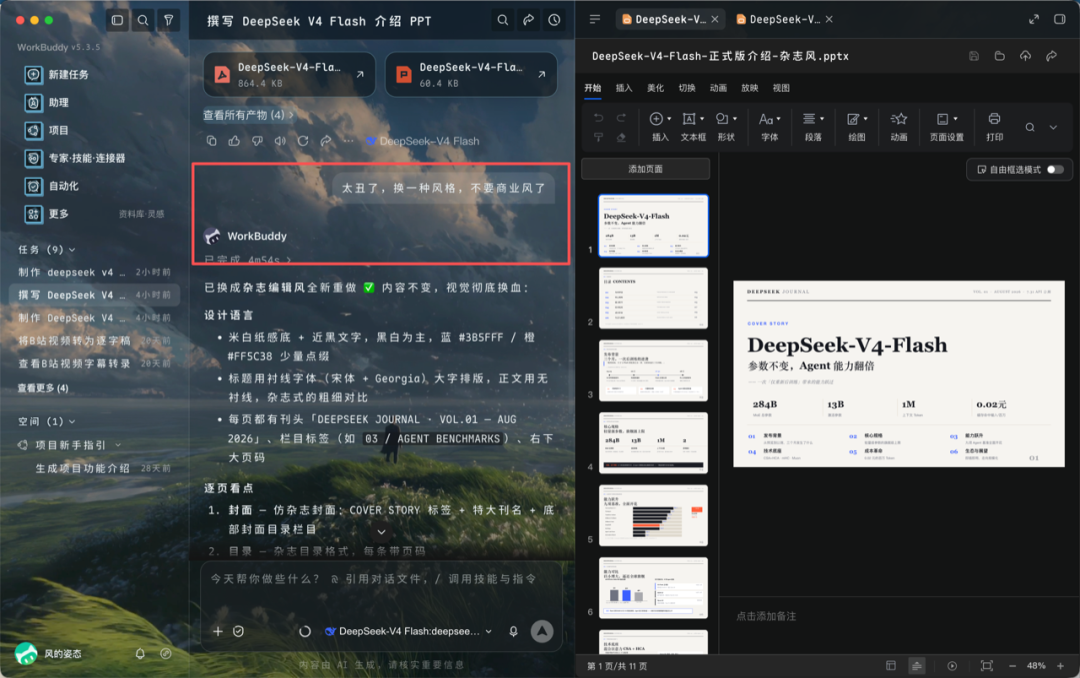Image resolution: width=1080 pixels, height=678 pixels.
Task: Click the notification bell icon
Action: (x=140, y=654)
